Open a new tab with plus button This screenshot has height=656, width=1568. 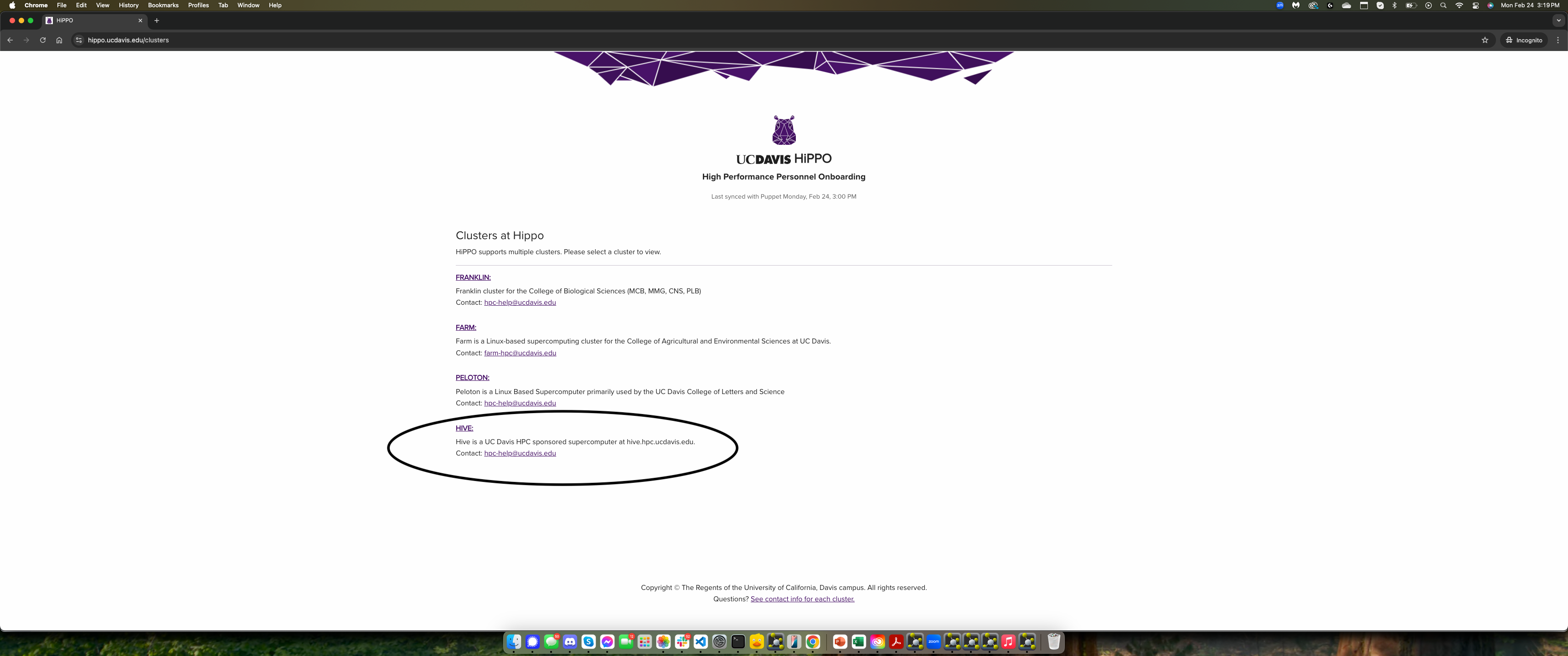[x=156, y=20]
